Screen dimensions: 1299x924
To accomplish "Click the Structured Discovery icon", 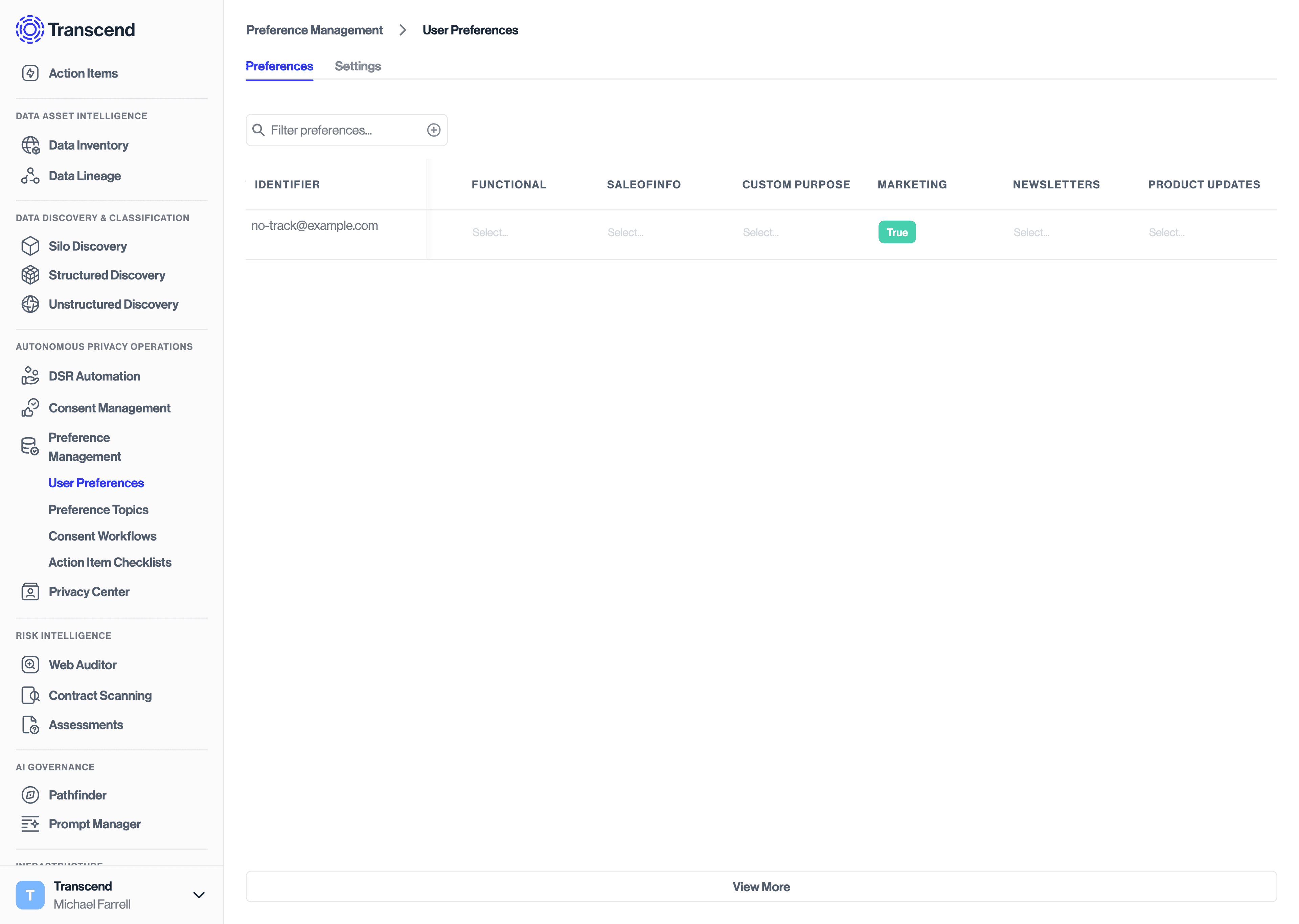I will tap(30, 275).
